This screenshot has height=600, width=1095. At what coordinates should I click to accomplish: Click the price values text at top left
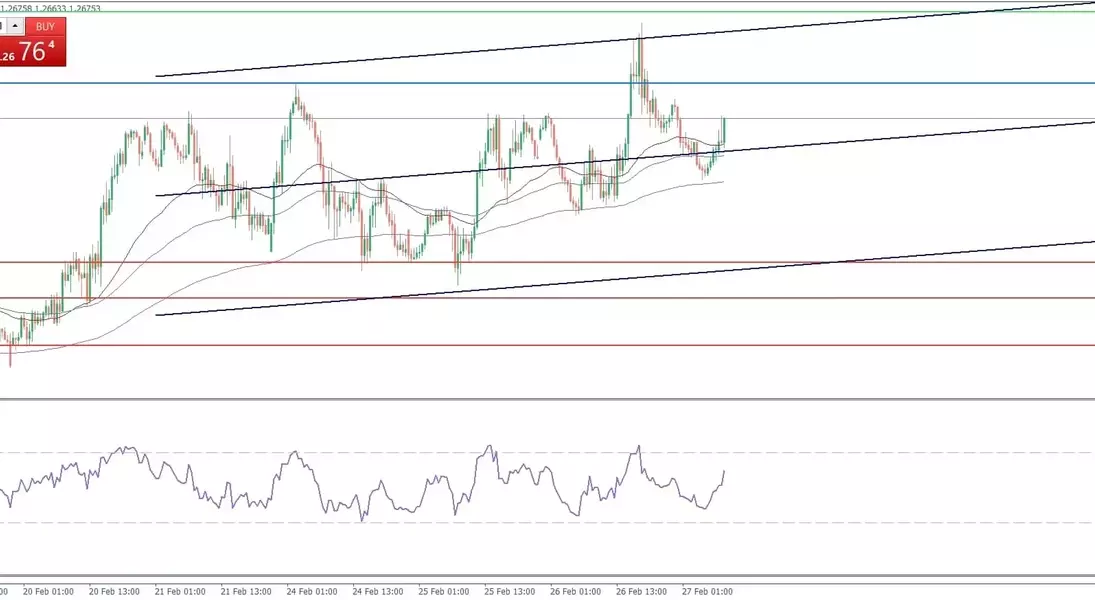point(50,8)
